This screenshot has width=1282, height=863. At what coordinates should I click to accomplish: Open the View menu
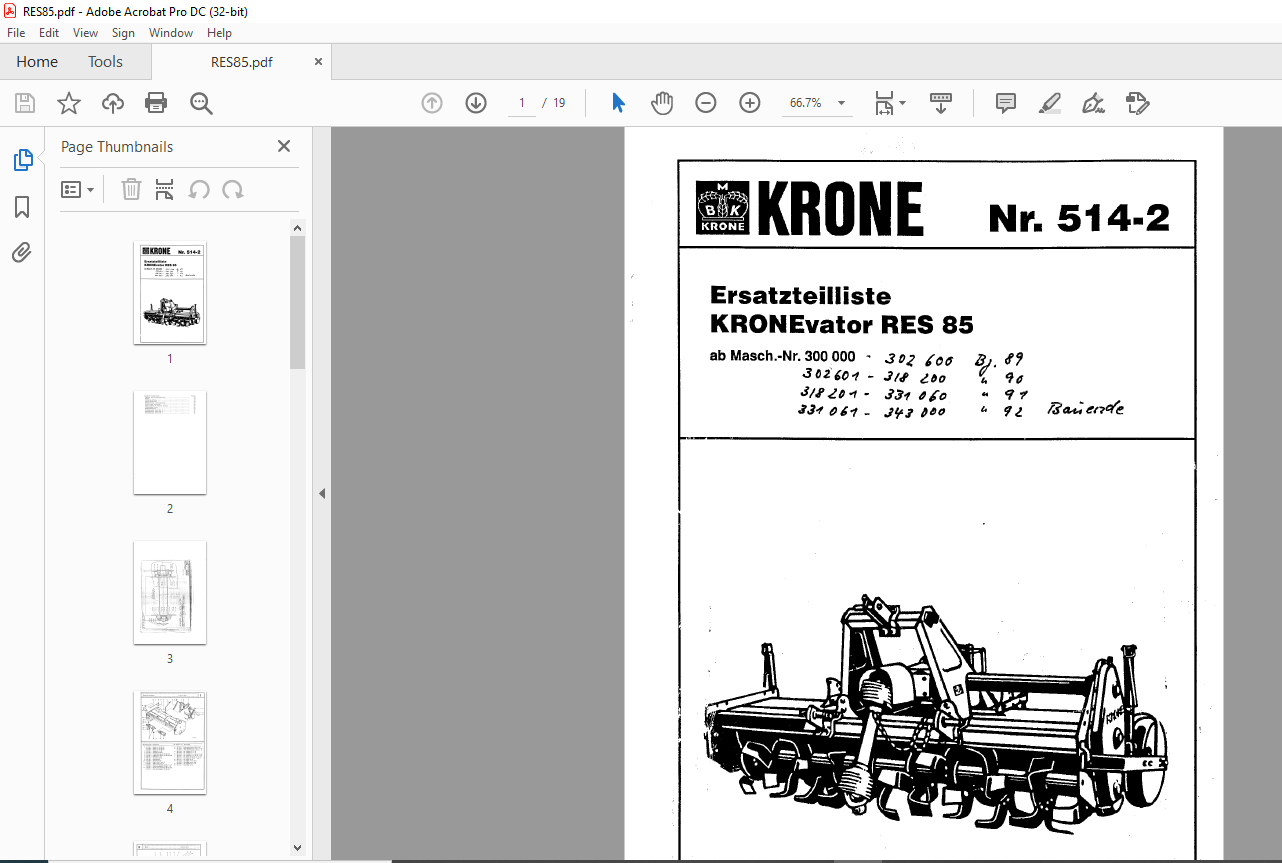click(x=85, y=33)
